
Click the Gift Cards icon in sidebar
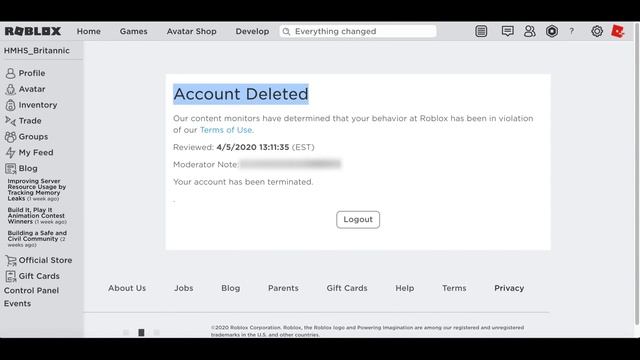point(11,276)
